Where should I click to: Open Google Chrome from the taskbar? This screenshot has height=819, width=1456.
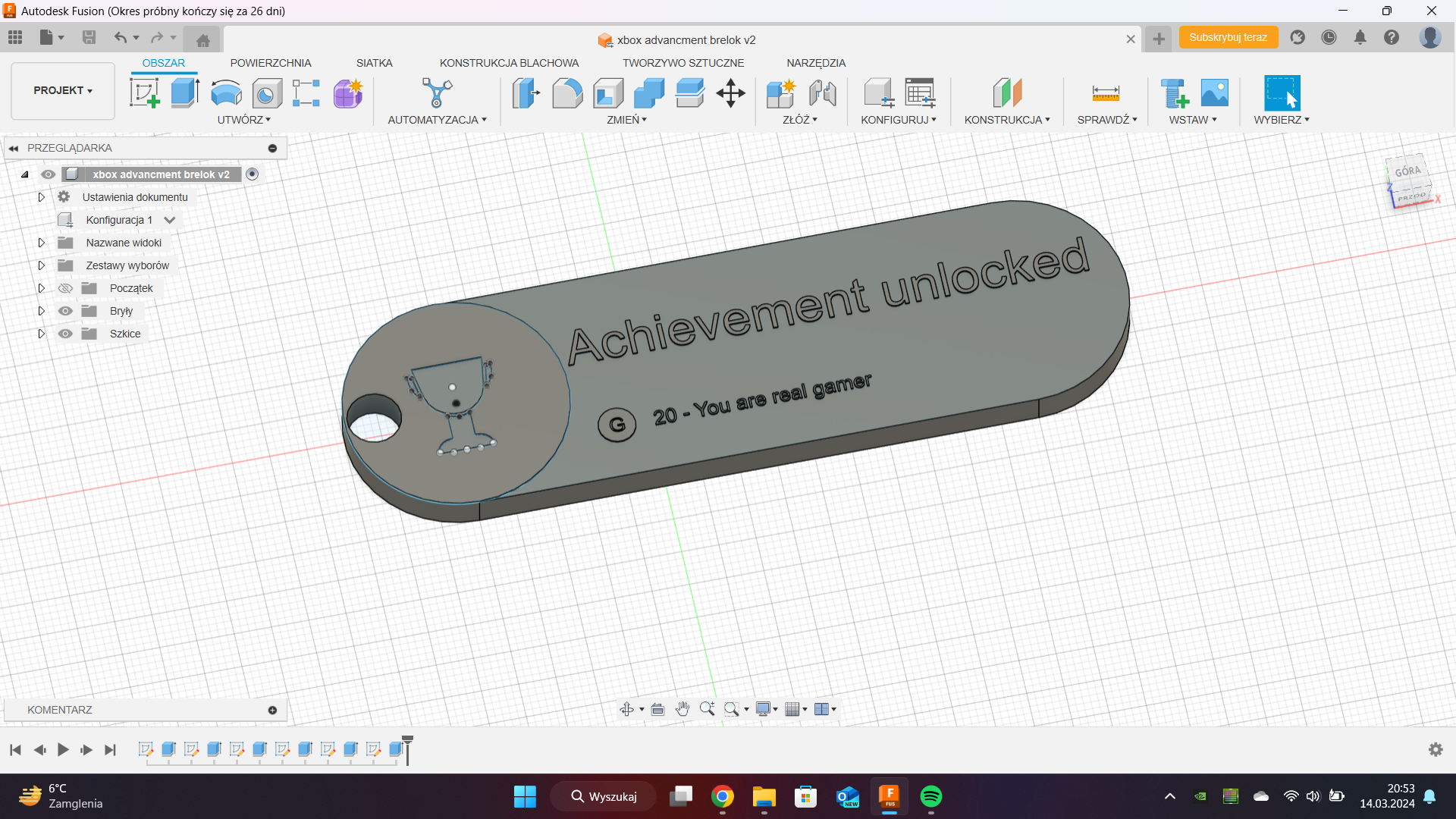click(x=723, y=796)
